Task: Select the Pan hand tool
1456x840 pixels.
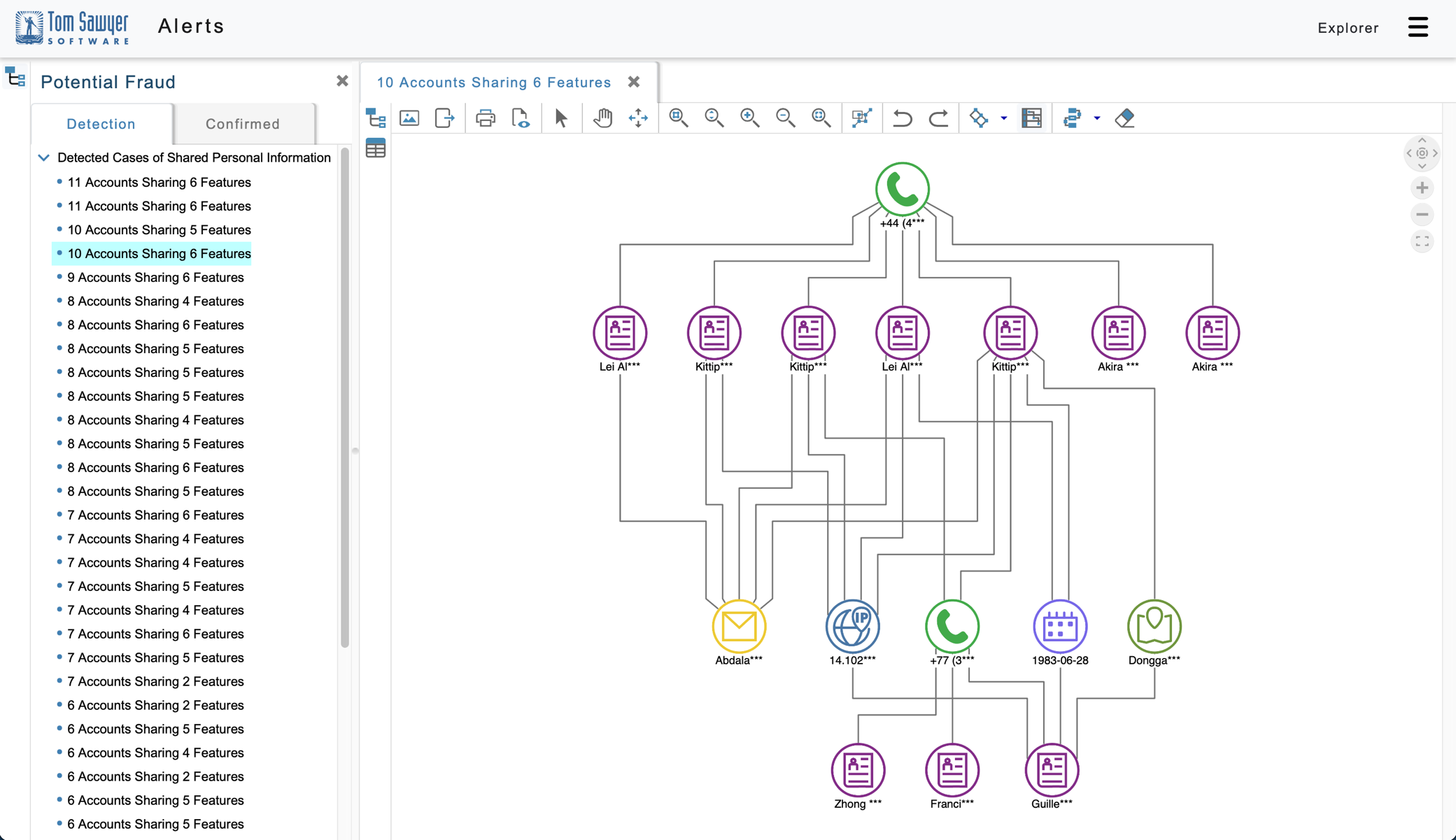Action: [602, 118]
